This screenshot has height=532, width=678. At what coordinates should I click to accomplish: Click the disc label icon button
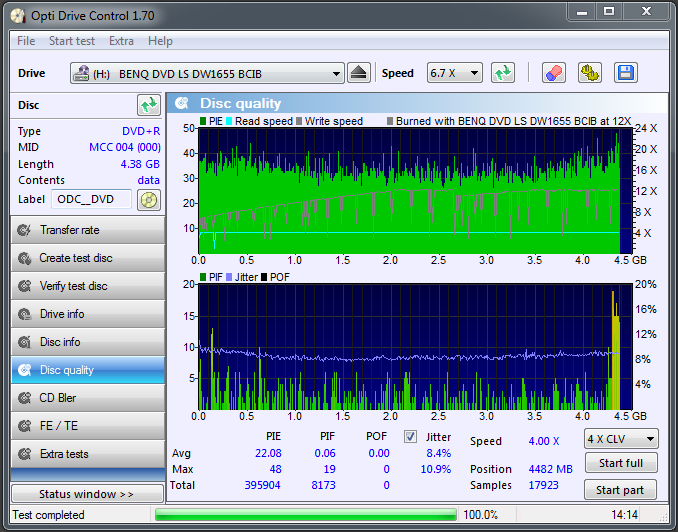tap(149, 200)
